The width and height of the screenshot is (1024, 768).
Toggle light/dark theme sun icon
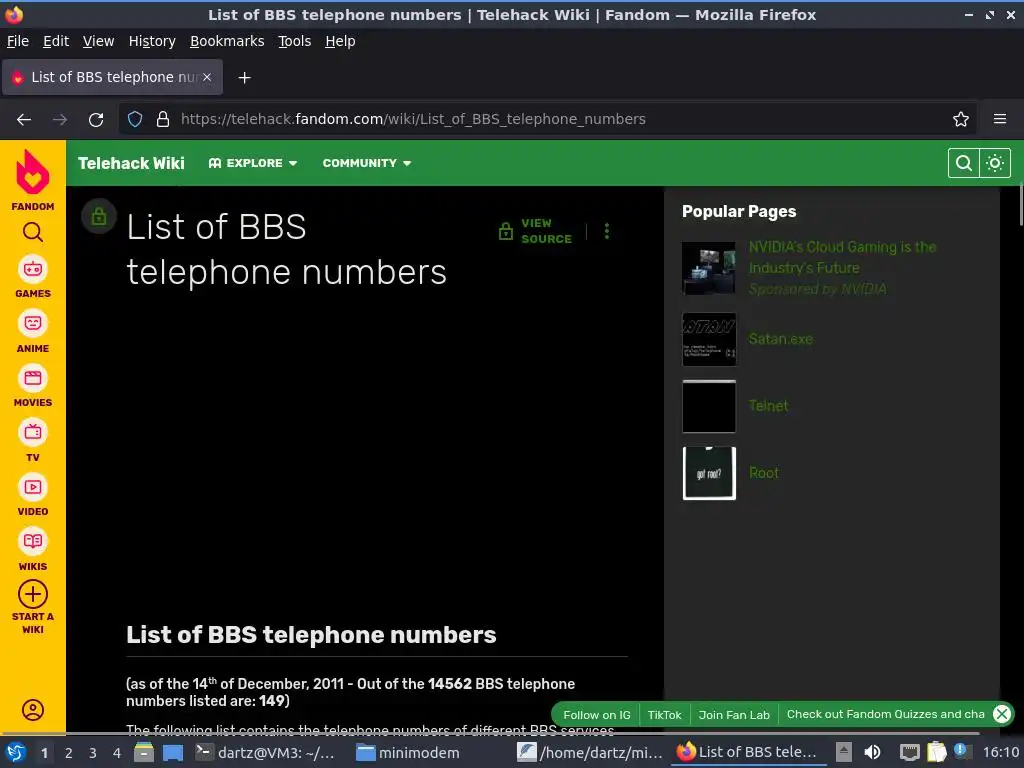point(995,163)
